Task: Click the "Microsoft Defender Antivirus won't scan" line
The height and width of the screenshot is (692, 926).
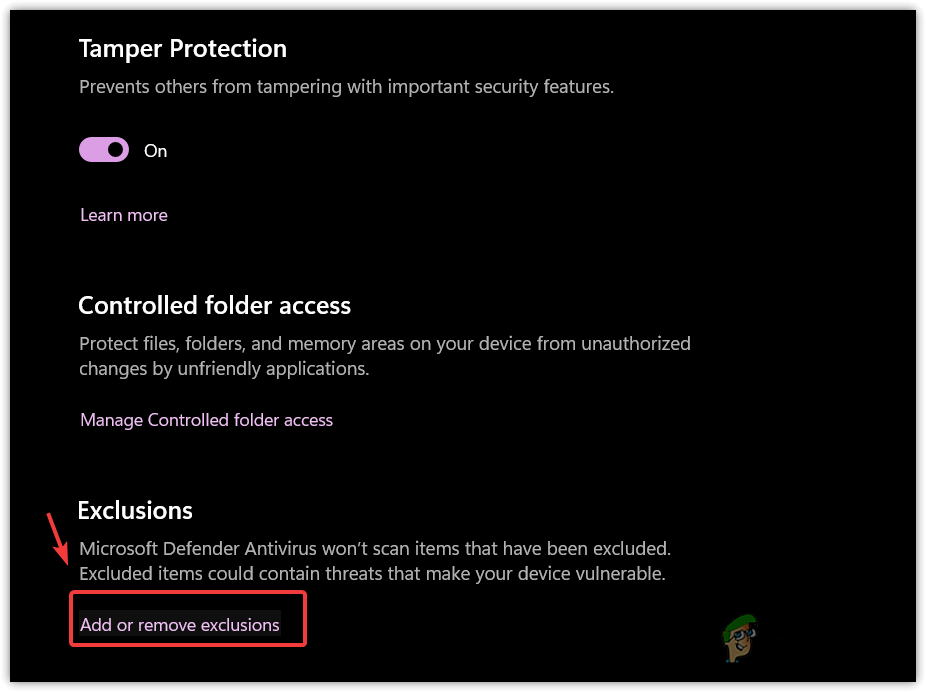Action: tap(374, 549)
